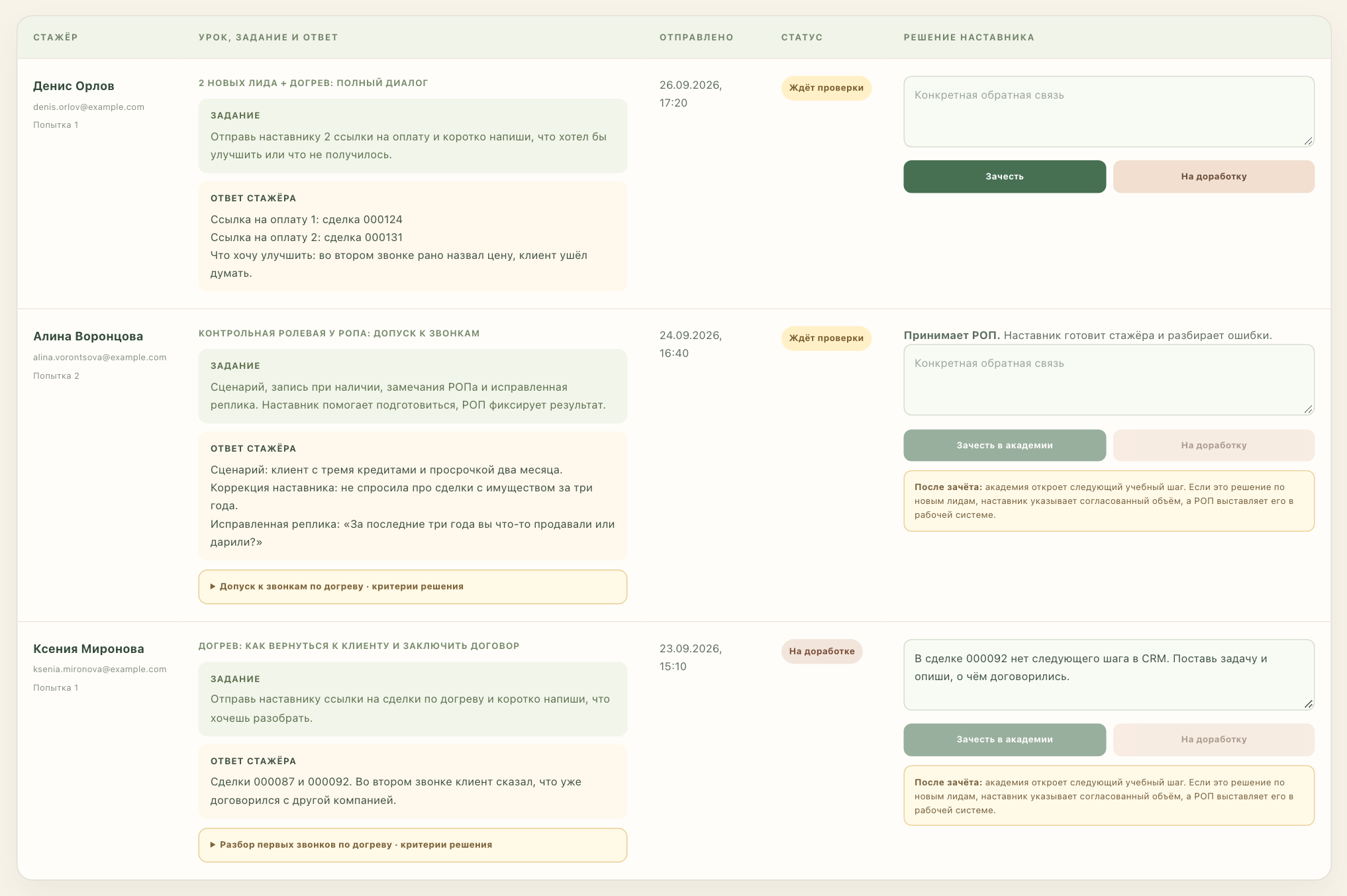Click column header Статус
1347x896 pixels.
tap(802, 37)
